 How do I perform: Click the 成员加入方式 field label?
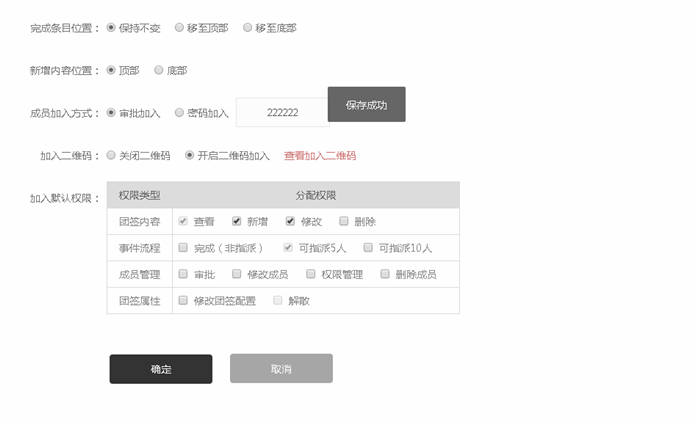[64, 113]
